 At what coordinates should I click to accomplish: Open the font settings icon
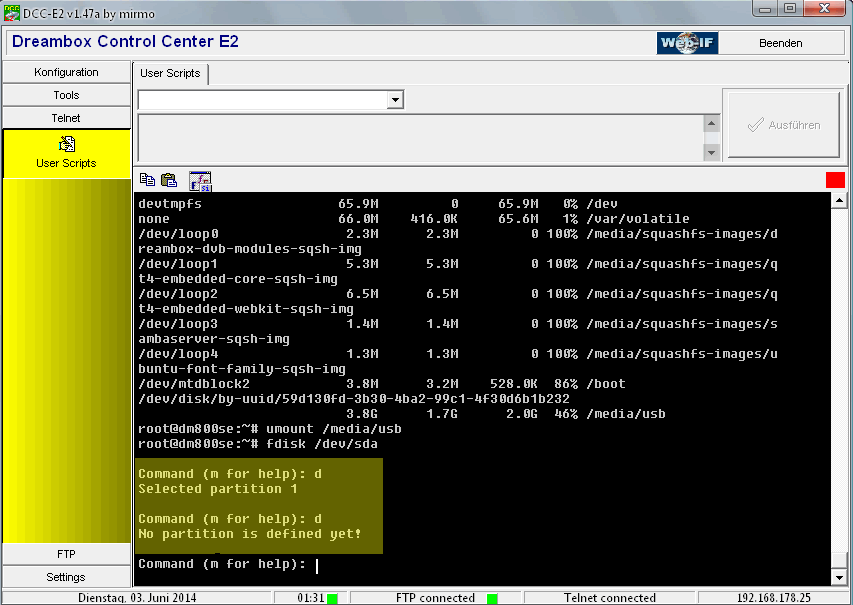tap(200, 180)
